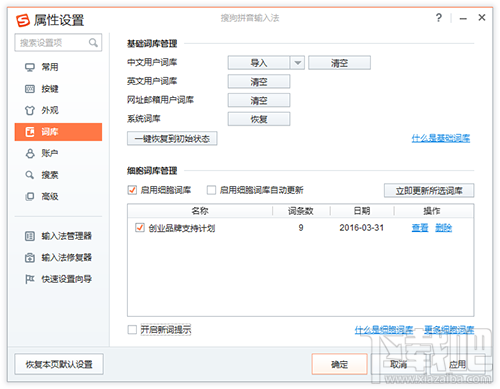
Task: Click 删除 link for 创业品牌支持计划
Action: click(444, 228)
